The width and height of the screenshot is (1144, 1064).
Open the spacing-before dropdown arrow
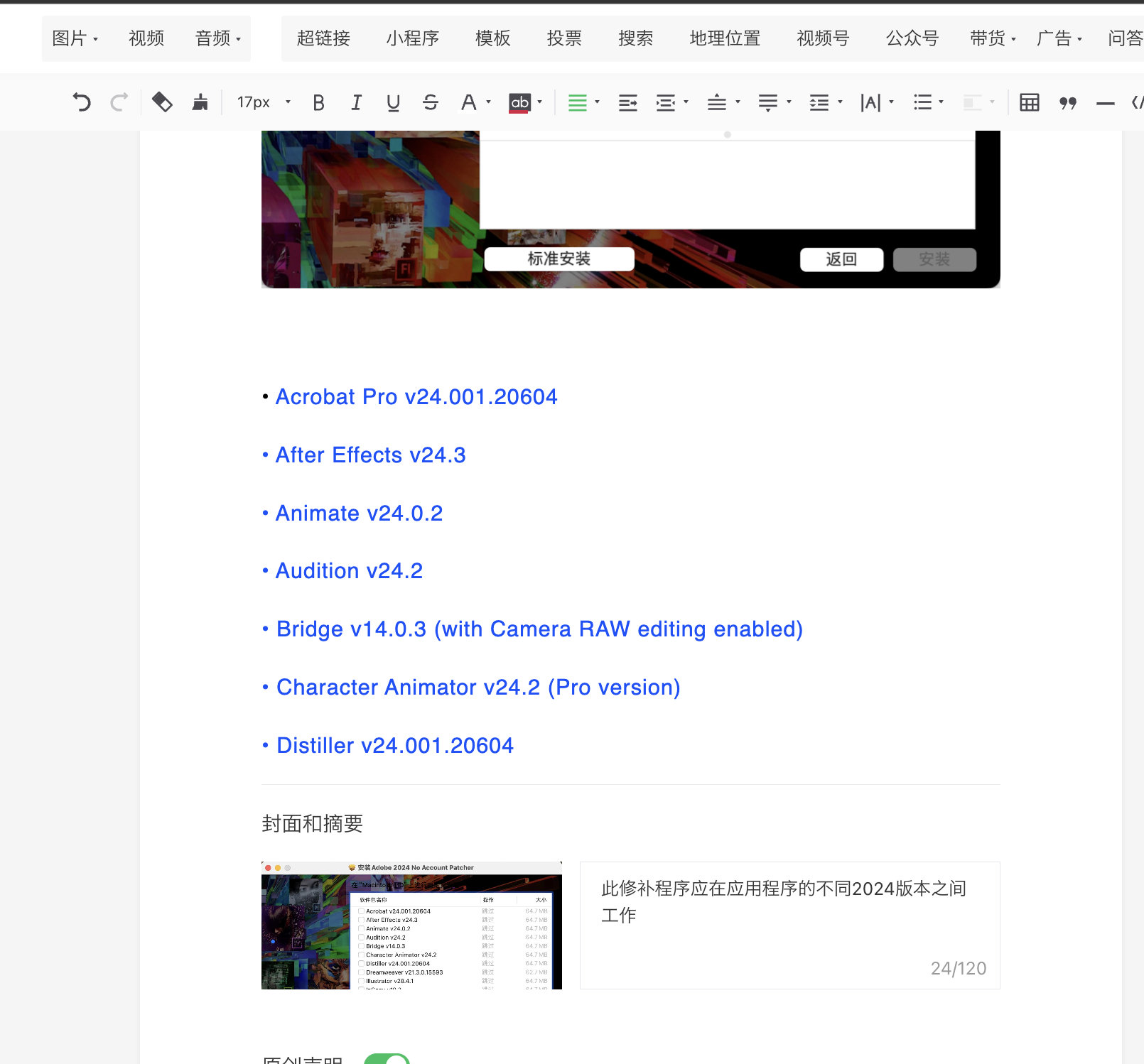coord(738,103)
